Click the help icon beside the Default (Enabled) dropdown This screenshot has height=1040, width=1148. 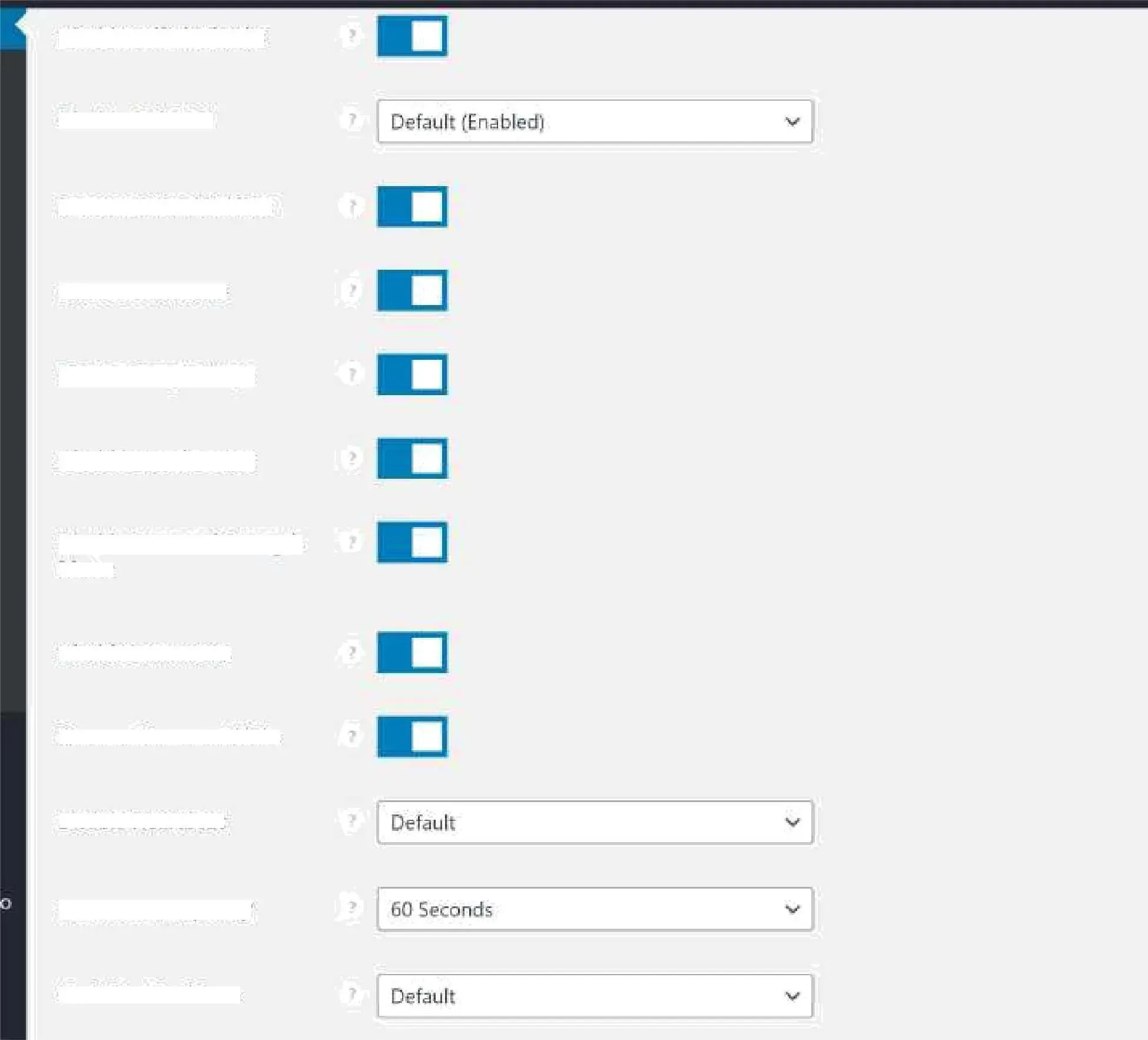click(x=351, y=121)
